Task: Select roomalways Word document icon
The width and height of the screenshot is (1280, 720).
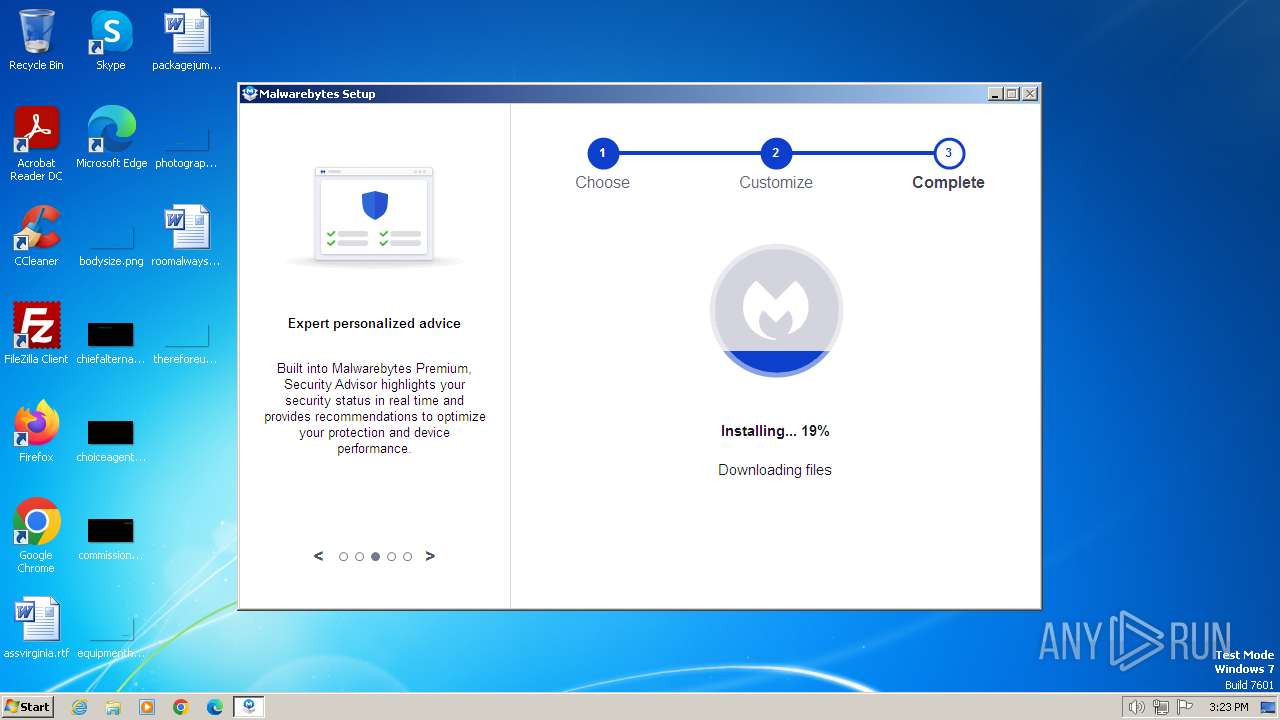Action: (x=186, y=236)
